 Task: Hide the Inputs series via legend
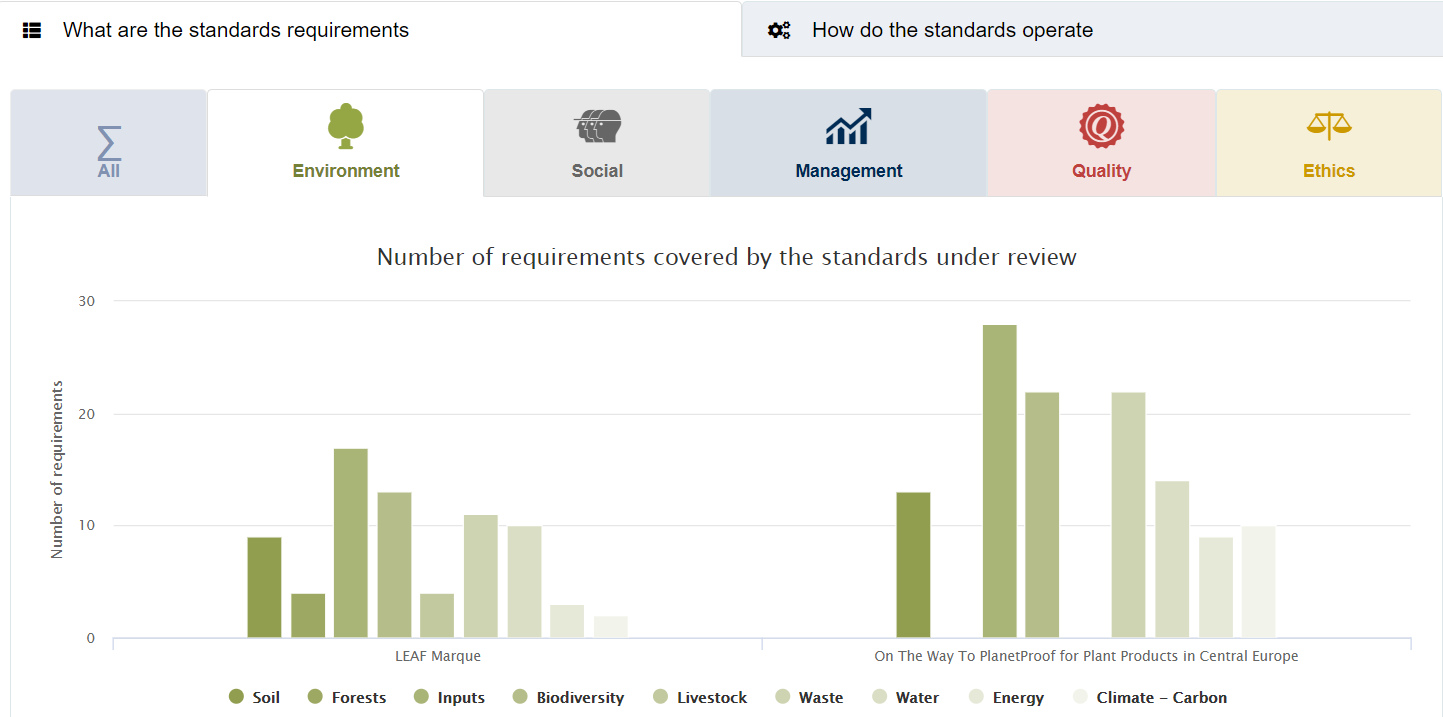[449, 698]
